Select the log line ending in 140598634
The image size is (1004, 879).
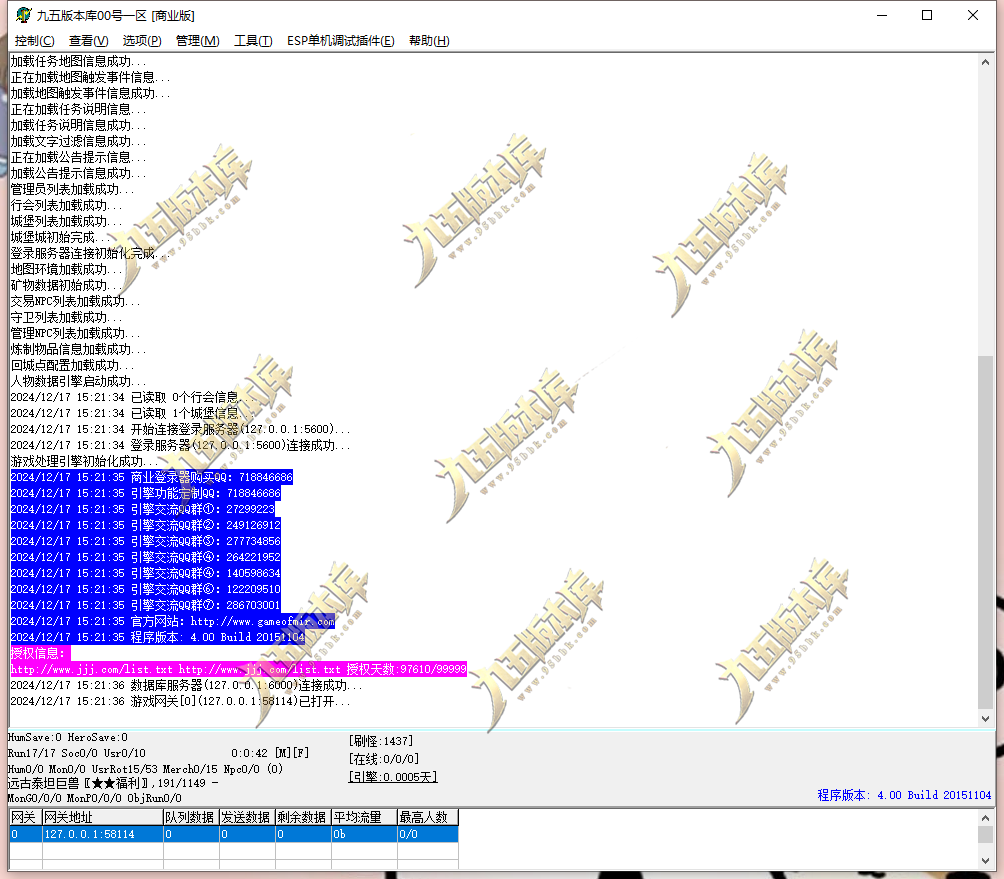(146, 573)
